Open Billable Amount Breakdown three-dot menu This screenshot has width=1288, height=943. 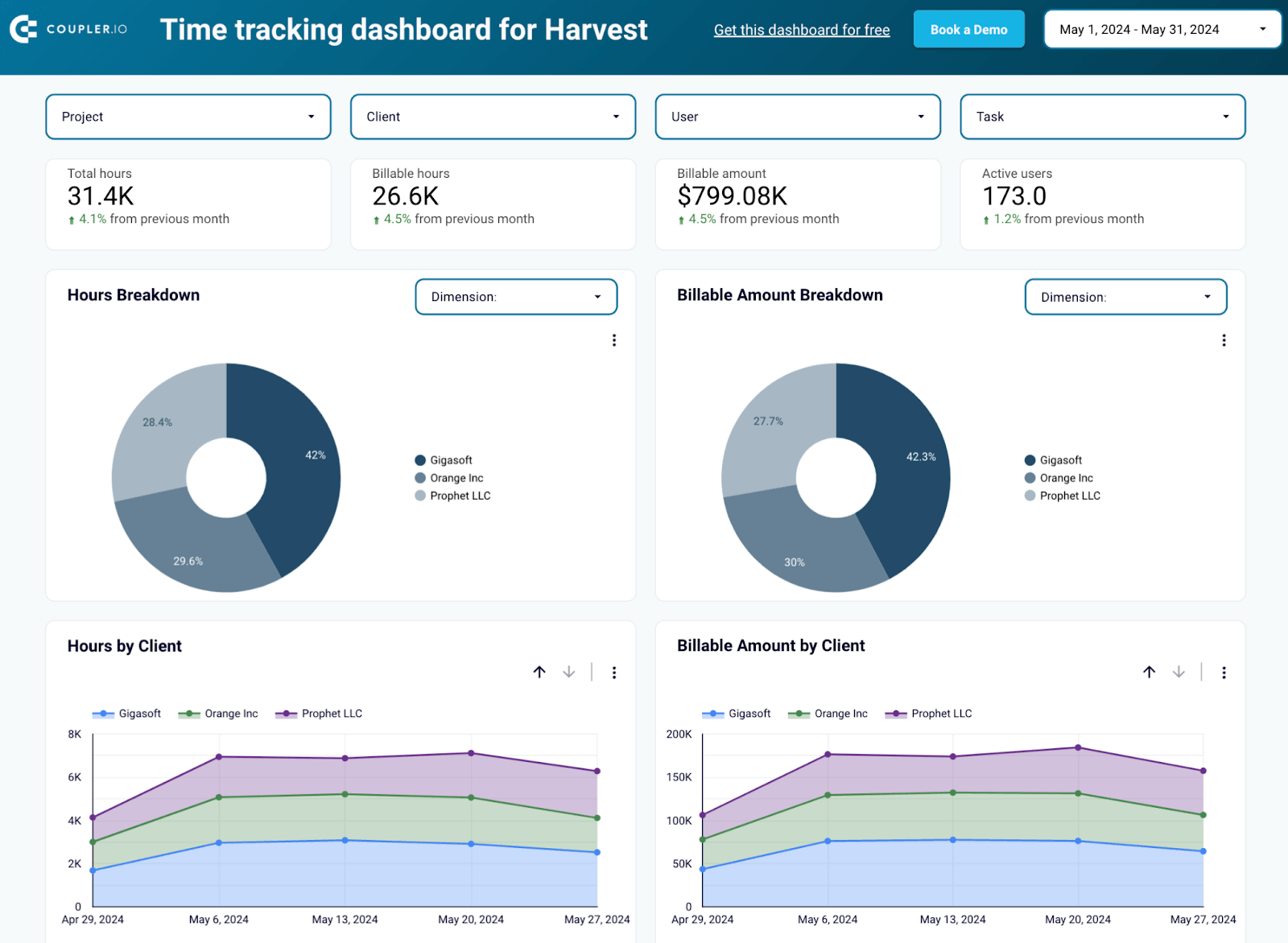coord(1224,340)
